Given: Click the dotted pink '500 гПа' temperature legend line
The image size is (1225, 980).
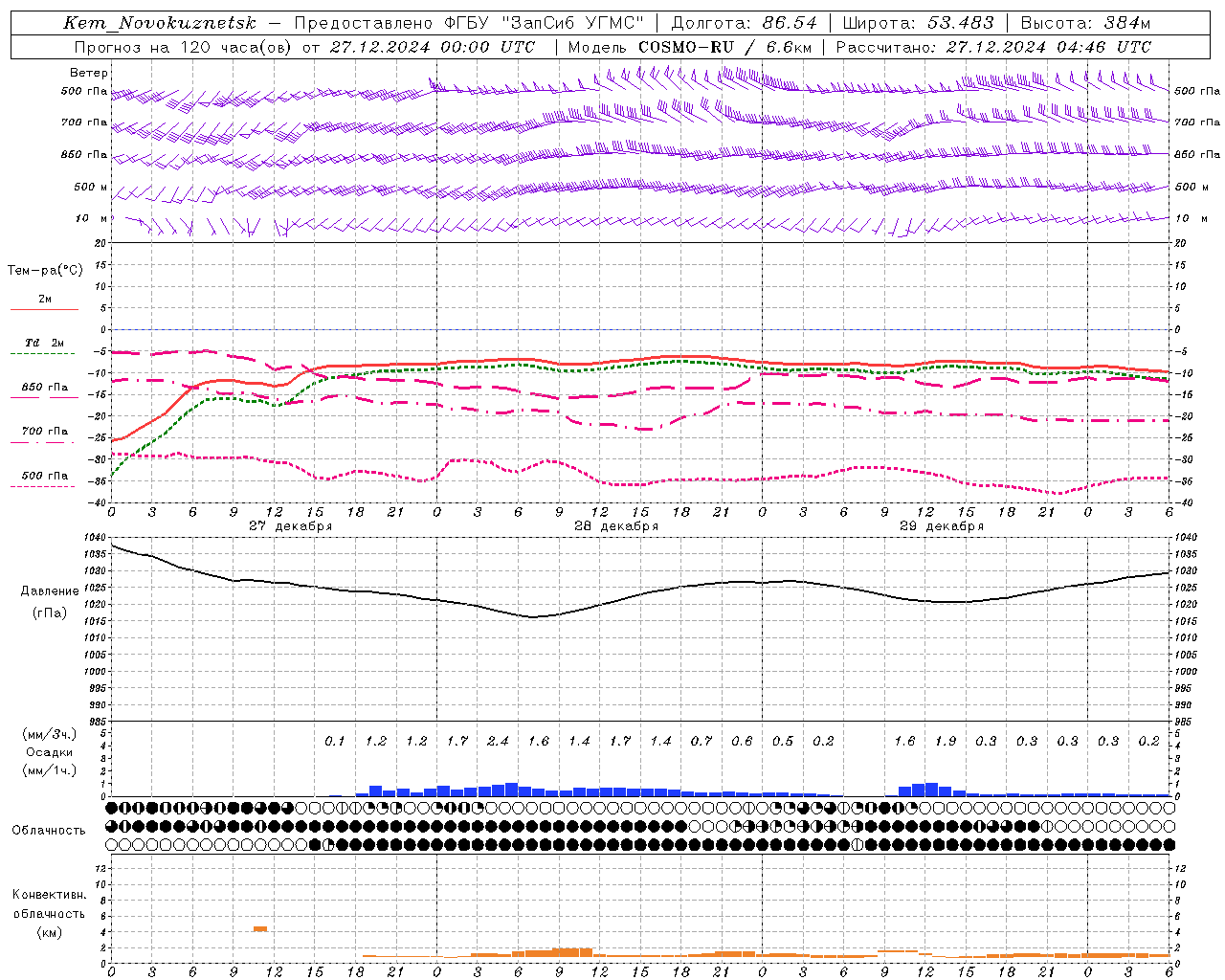Looking at the screenshot, I should pos(44,486).
